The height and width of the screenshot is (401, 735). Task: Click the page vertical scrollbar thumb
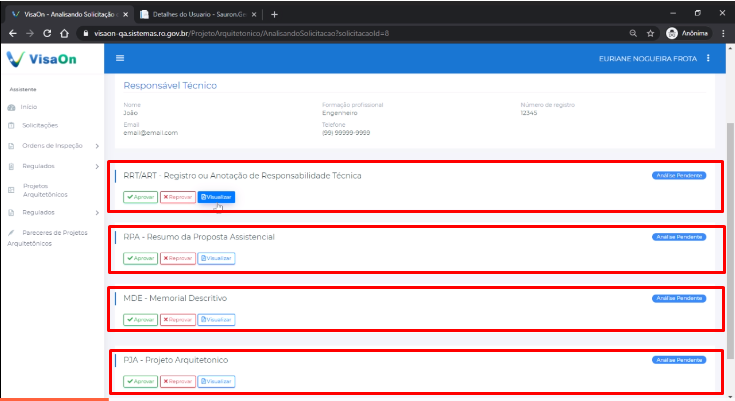click(x=730, y=239)
